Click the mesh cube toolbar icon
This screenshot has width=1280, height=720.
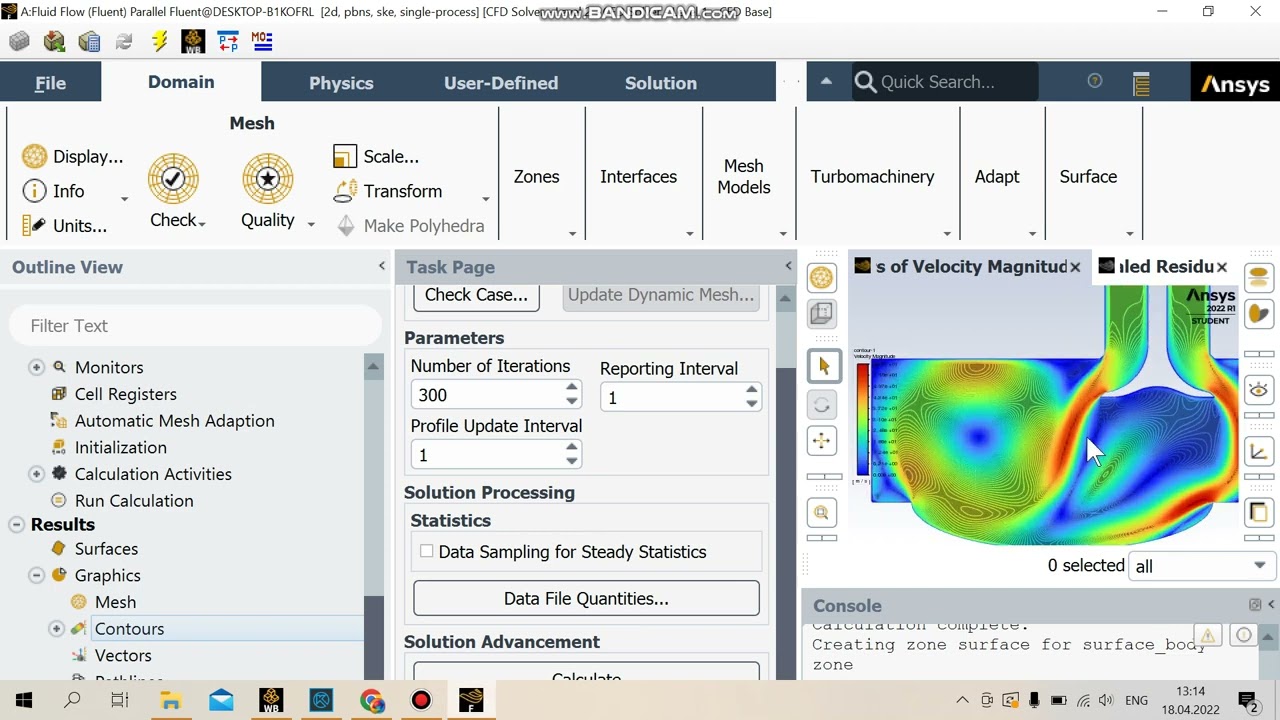pyautogui.click(x=19, y=41)
